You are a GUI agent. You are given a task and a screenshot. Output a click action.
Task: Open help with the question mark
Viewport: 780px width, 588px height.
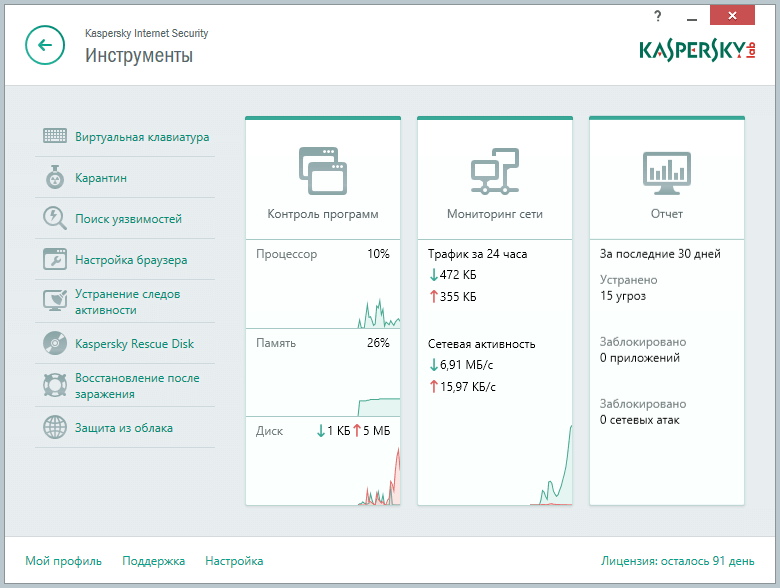658,16
